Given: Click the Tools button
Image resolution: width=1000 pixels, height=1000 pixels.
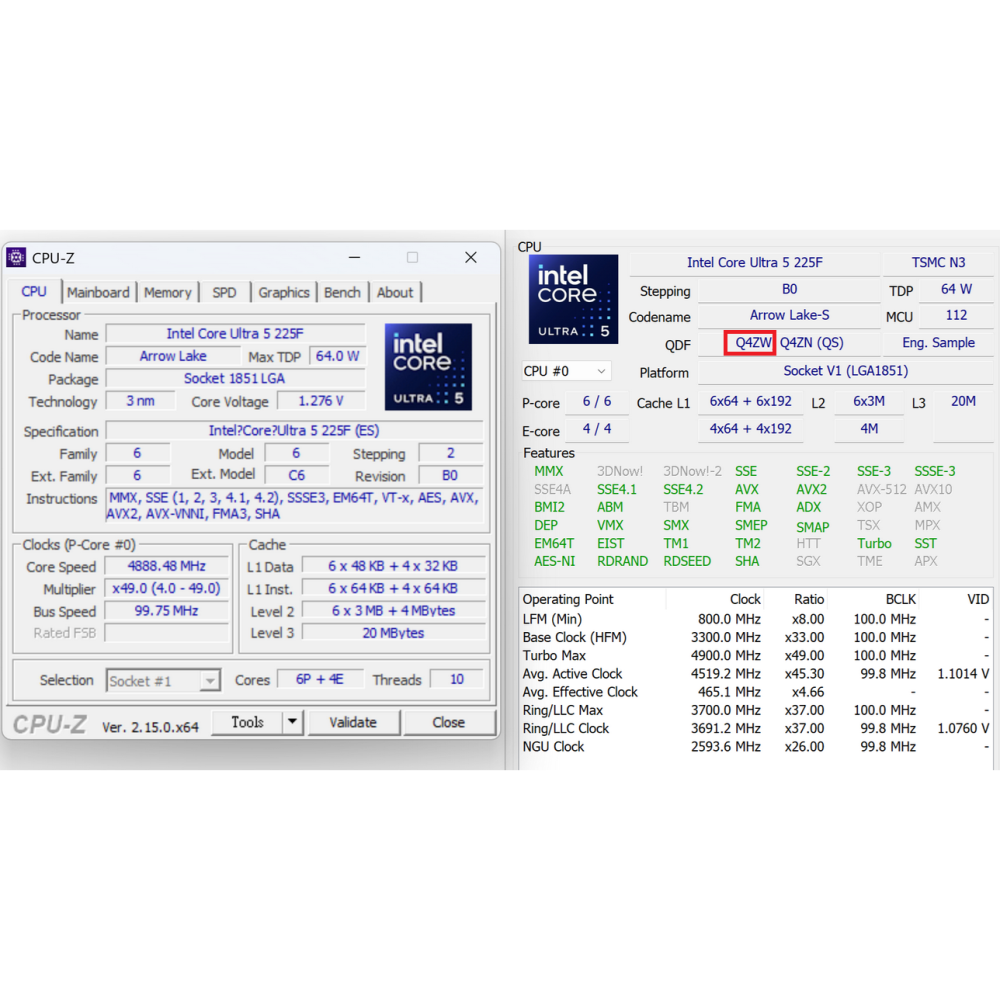Looking at the screenshot, I should (247, 722).
